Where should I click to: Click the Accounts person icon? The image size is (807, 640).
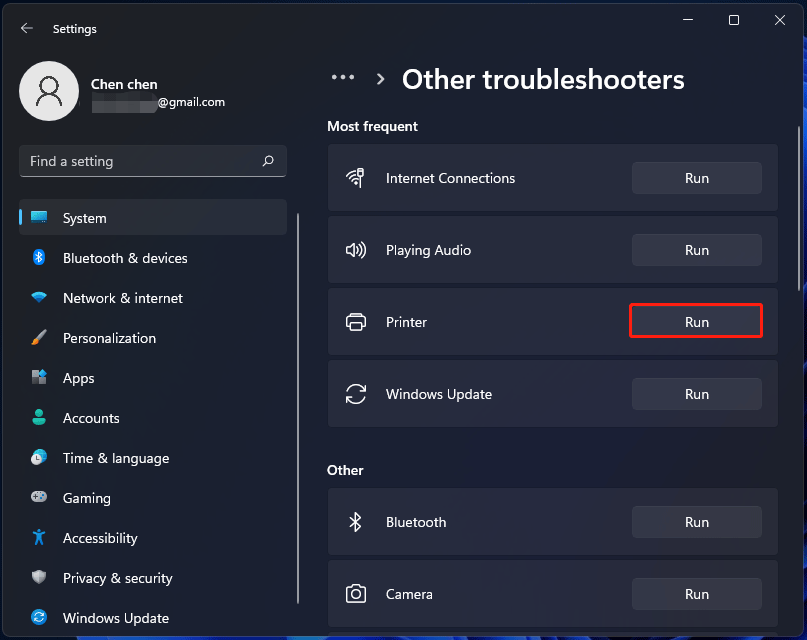pos(39,417)
